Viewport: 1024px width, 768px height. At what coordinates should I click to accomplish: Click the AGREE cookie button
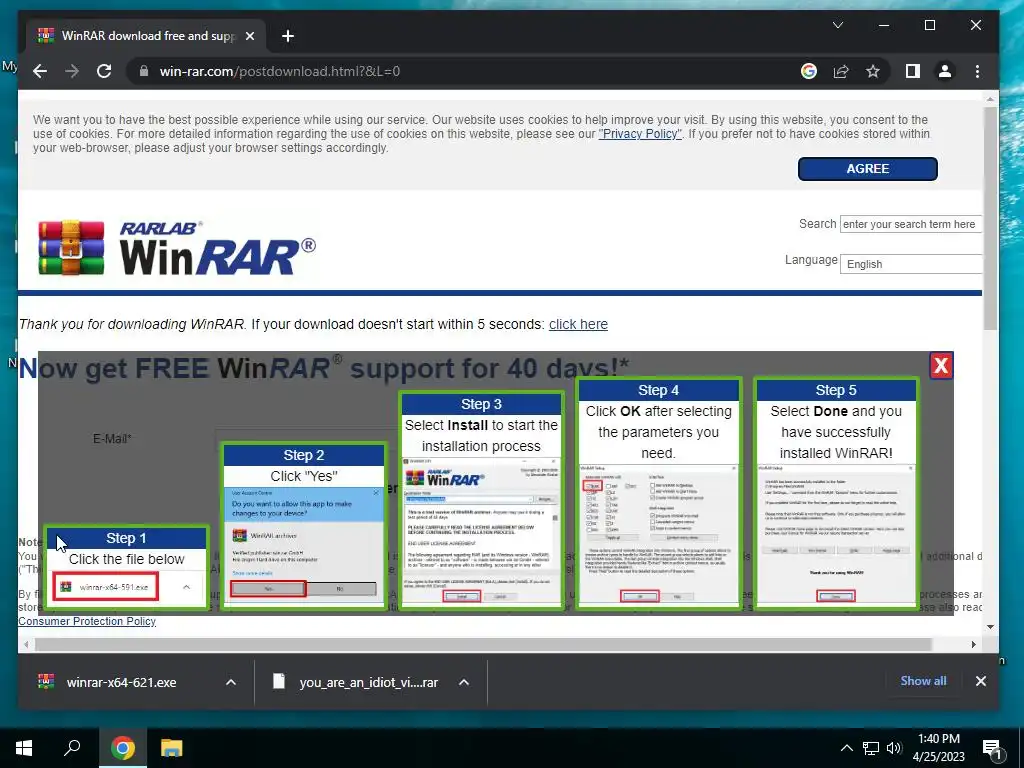pos(867,168)
